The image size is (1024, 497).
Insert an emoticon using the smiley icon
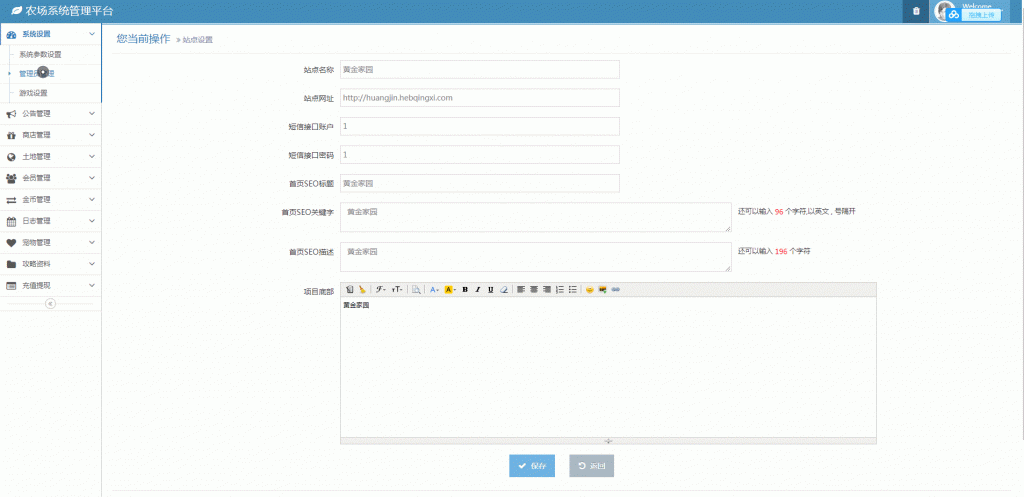[590, 290]
